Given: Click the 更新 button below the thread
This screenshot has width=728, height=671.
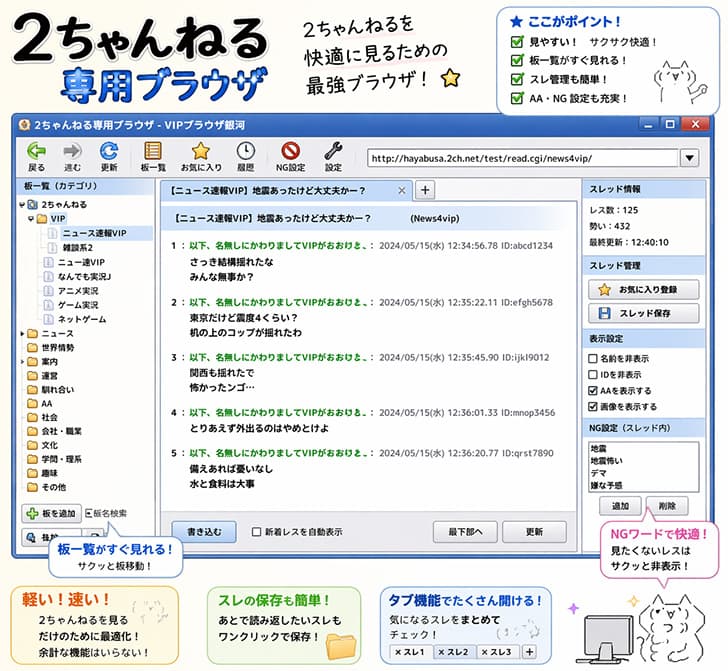Looking at the screenshot, I should click(534, 532).
